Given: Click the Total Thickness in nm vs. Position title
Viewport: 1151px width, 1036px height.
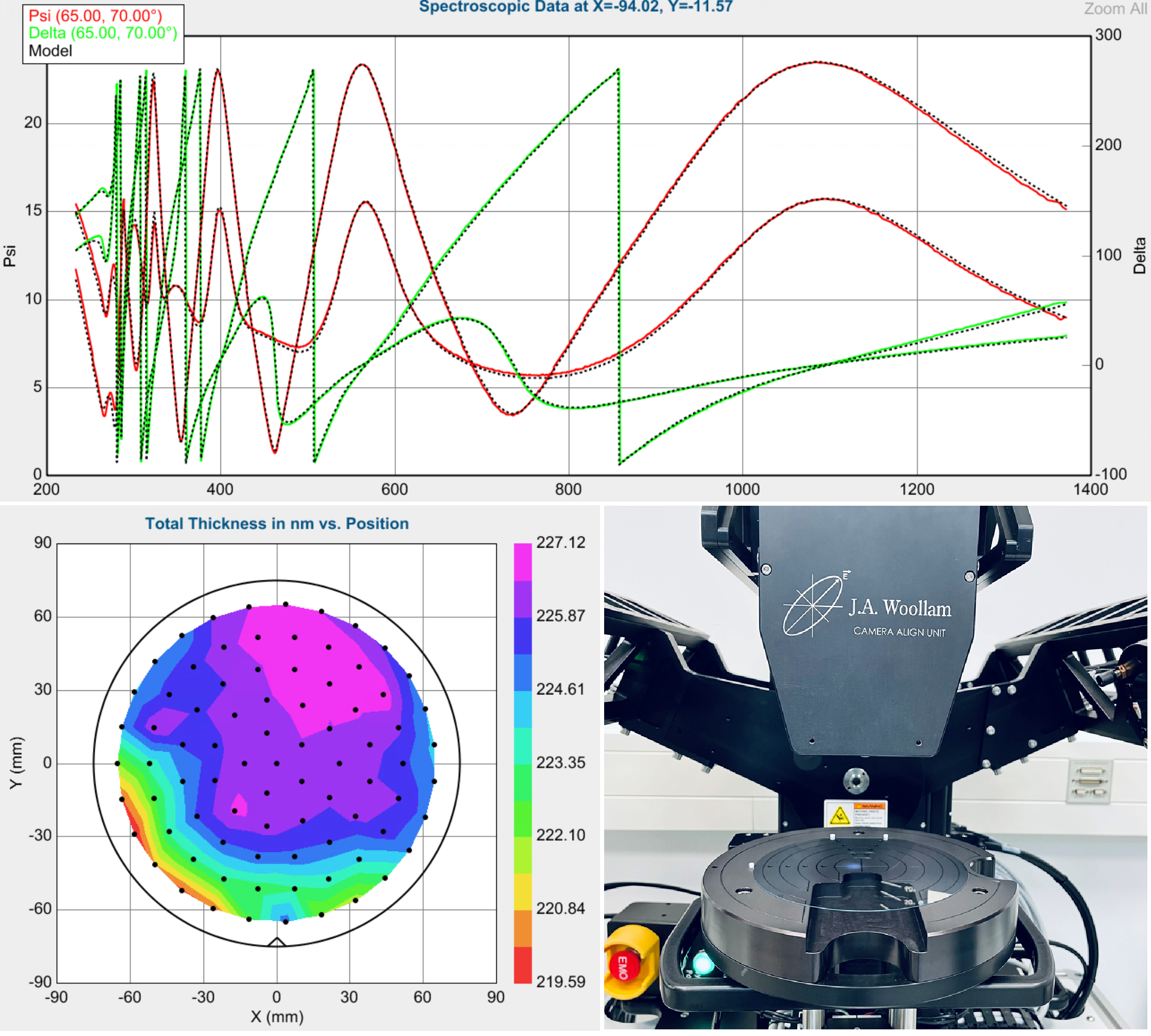Looking at the screenshot, I should (x=277, y=523).
